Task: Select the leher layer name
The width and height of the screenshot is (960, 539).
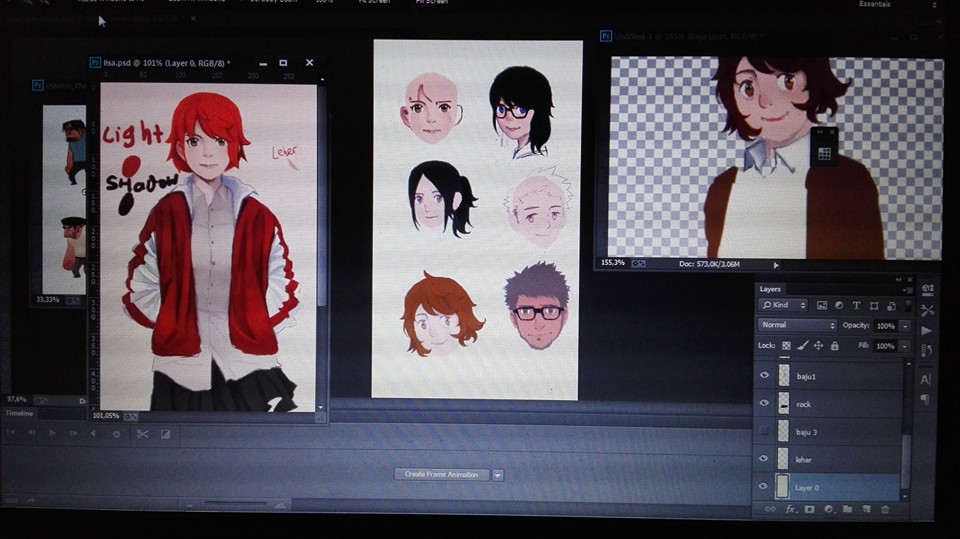Action: (803, 459)
